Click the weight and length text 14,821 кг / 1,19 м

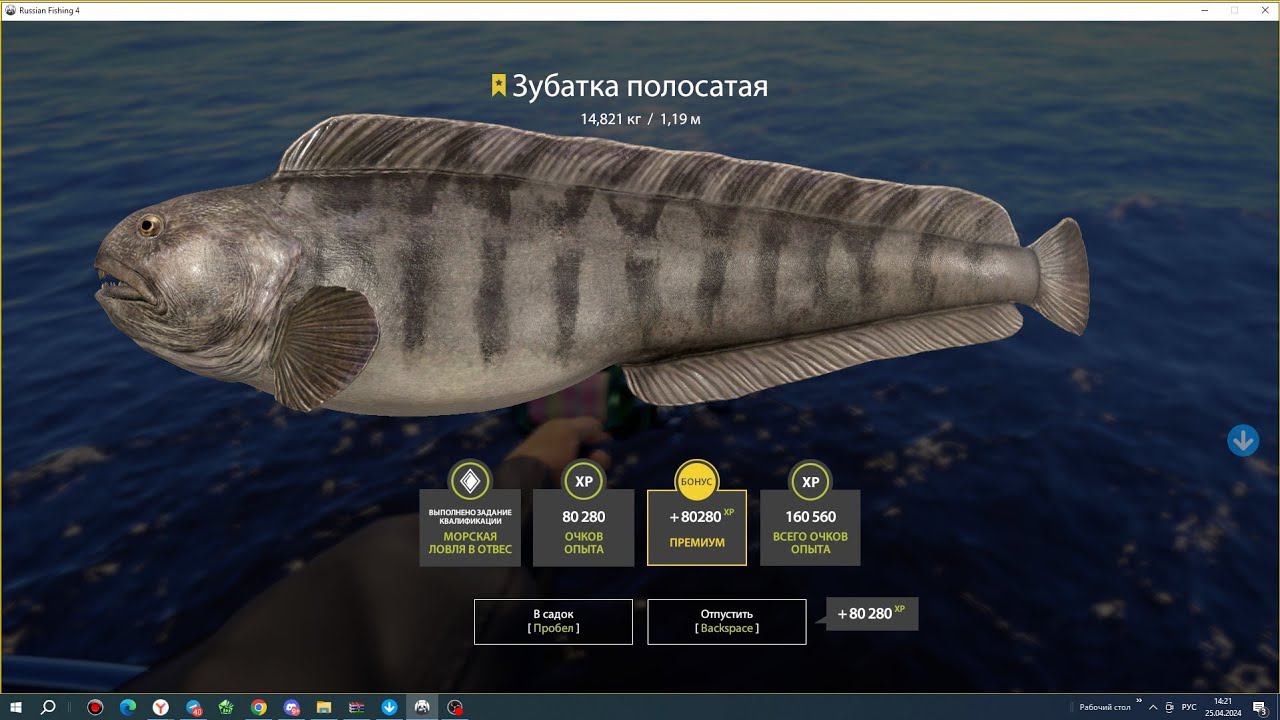640,119
